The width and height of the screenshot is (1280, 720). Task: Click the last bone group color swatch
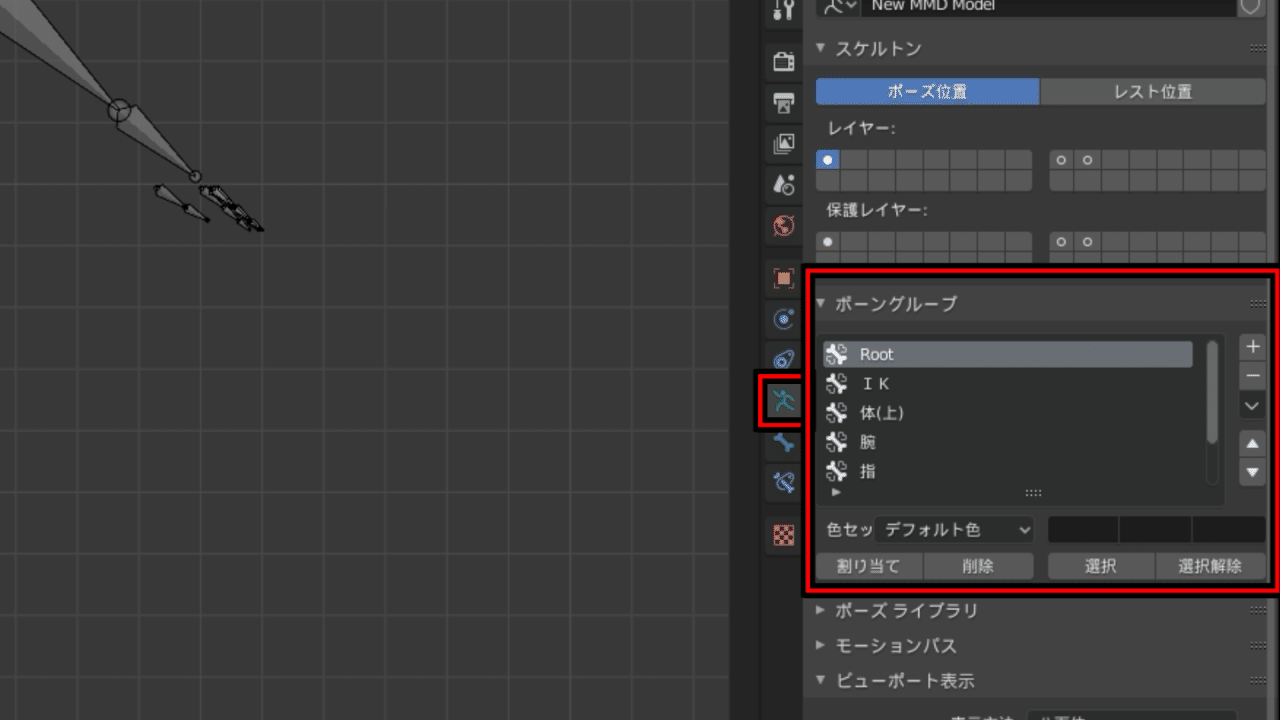(x=1229, y=529)
